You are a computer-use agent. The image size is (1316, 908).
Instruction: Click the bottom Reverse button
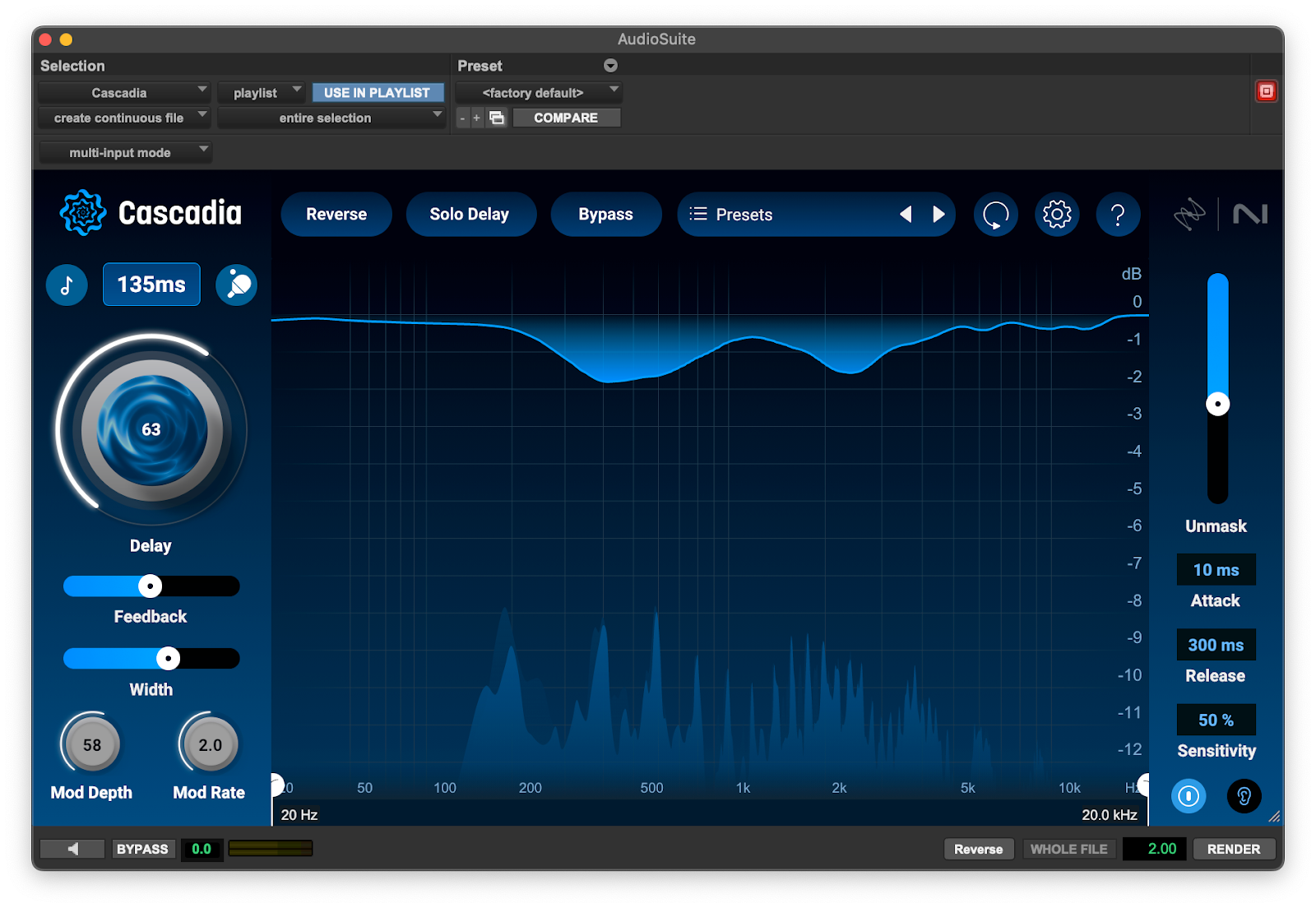click(979, 849)
